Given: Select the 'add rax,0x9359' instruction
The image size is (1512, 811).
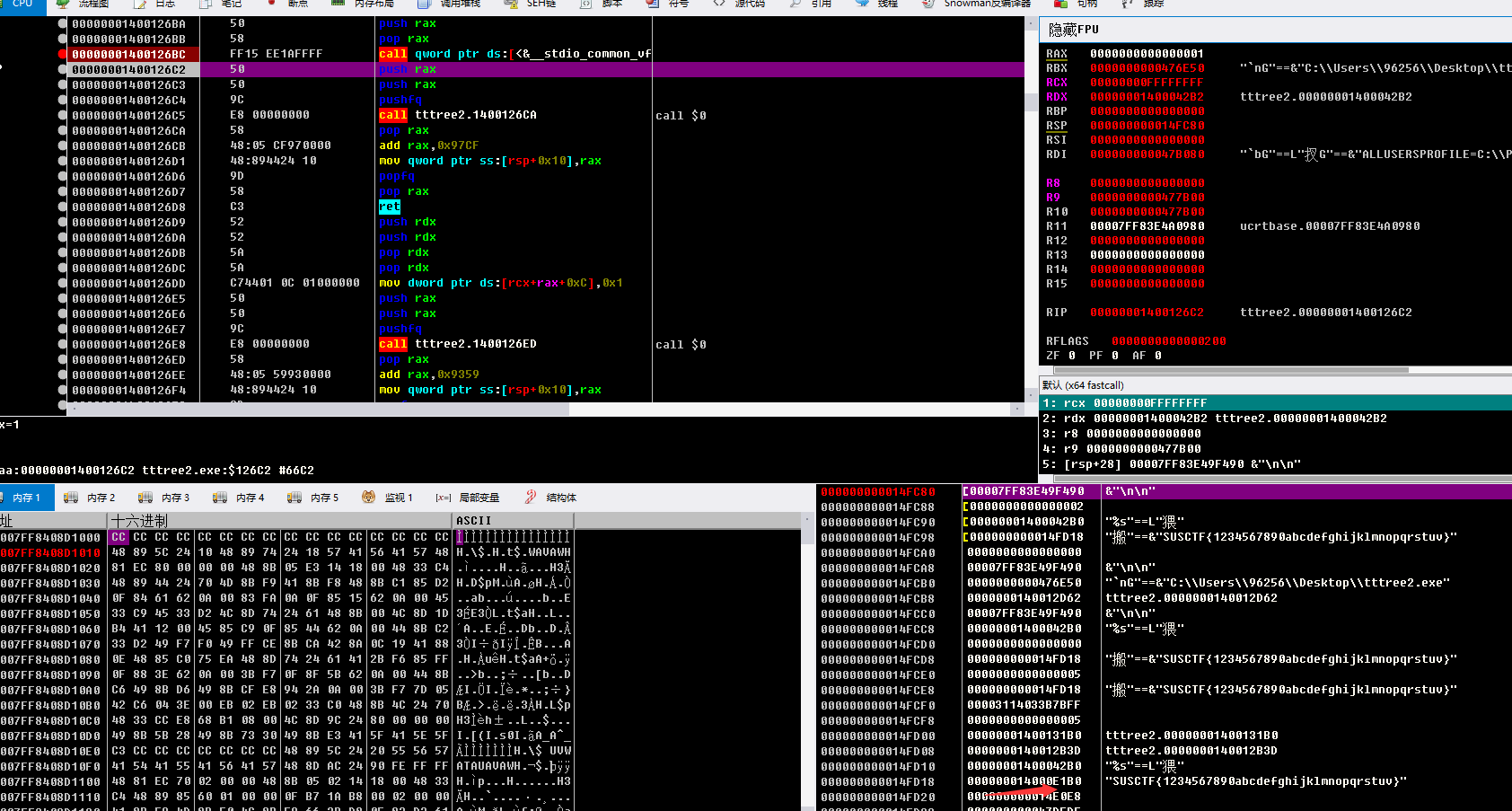Looking at the screenshot, I should tap(429, 375).
